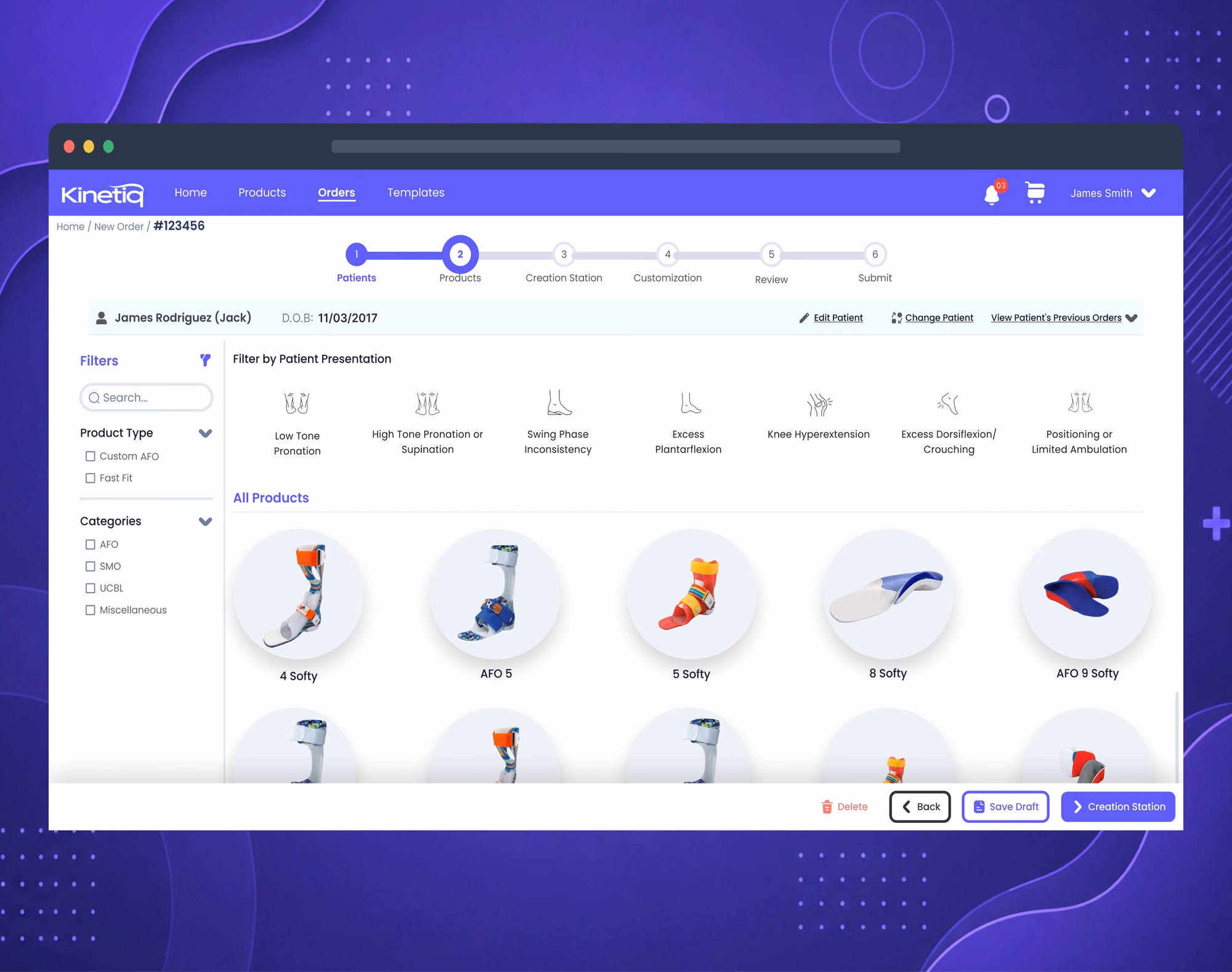Check the Fast Fit checkbox
Viewport: 1232px width, 972px height.
pyautogui.click(x=91, y=478)
